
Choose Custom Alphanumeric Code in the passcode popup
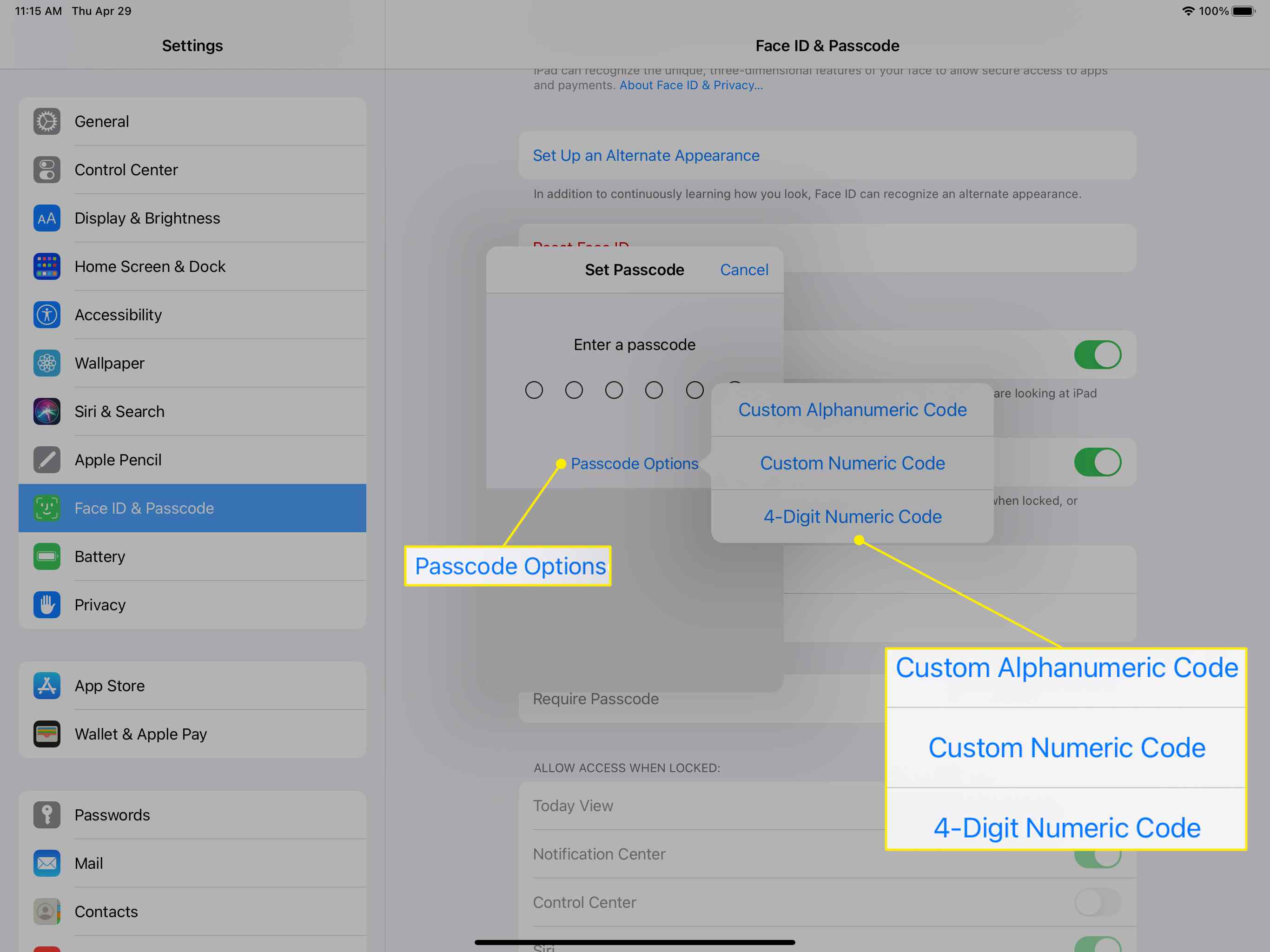(852, 410)
